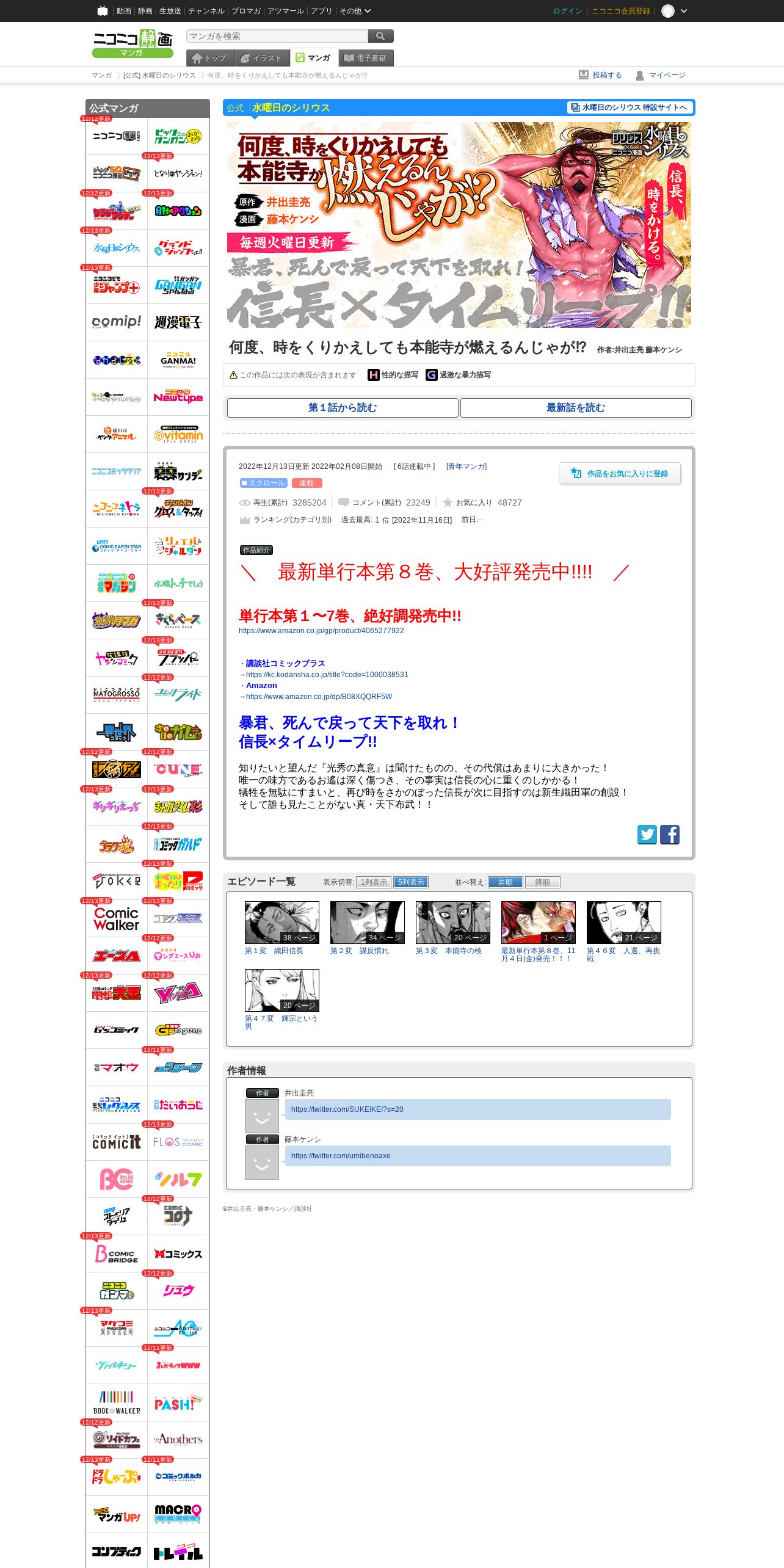Open PASH! publisher logo
Viewport: 784px width, 1568px height.
pyautogui.click(x=178, y=1403)
